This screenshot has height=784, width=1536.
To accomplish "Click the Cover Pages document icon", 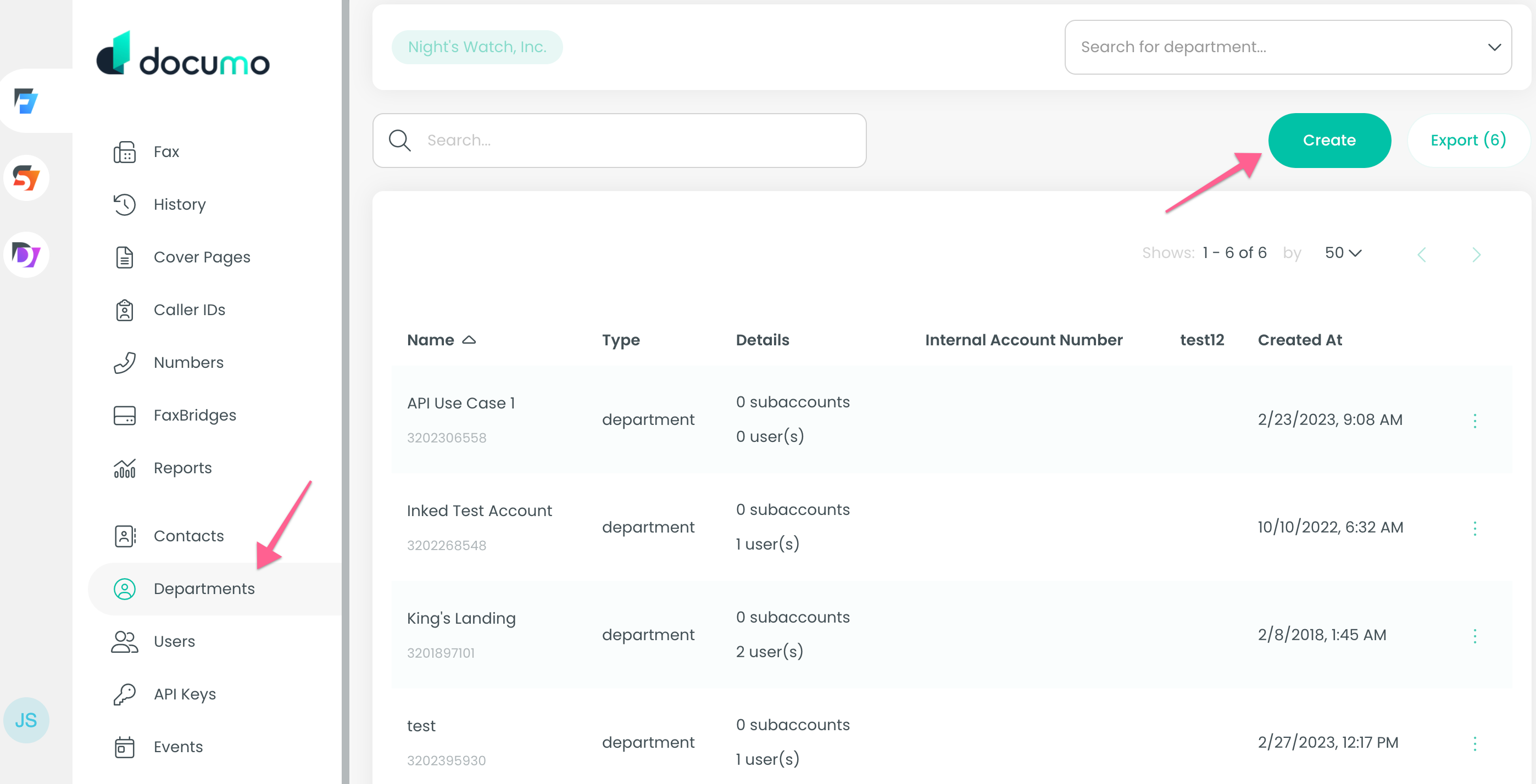I will click(125, 257).
